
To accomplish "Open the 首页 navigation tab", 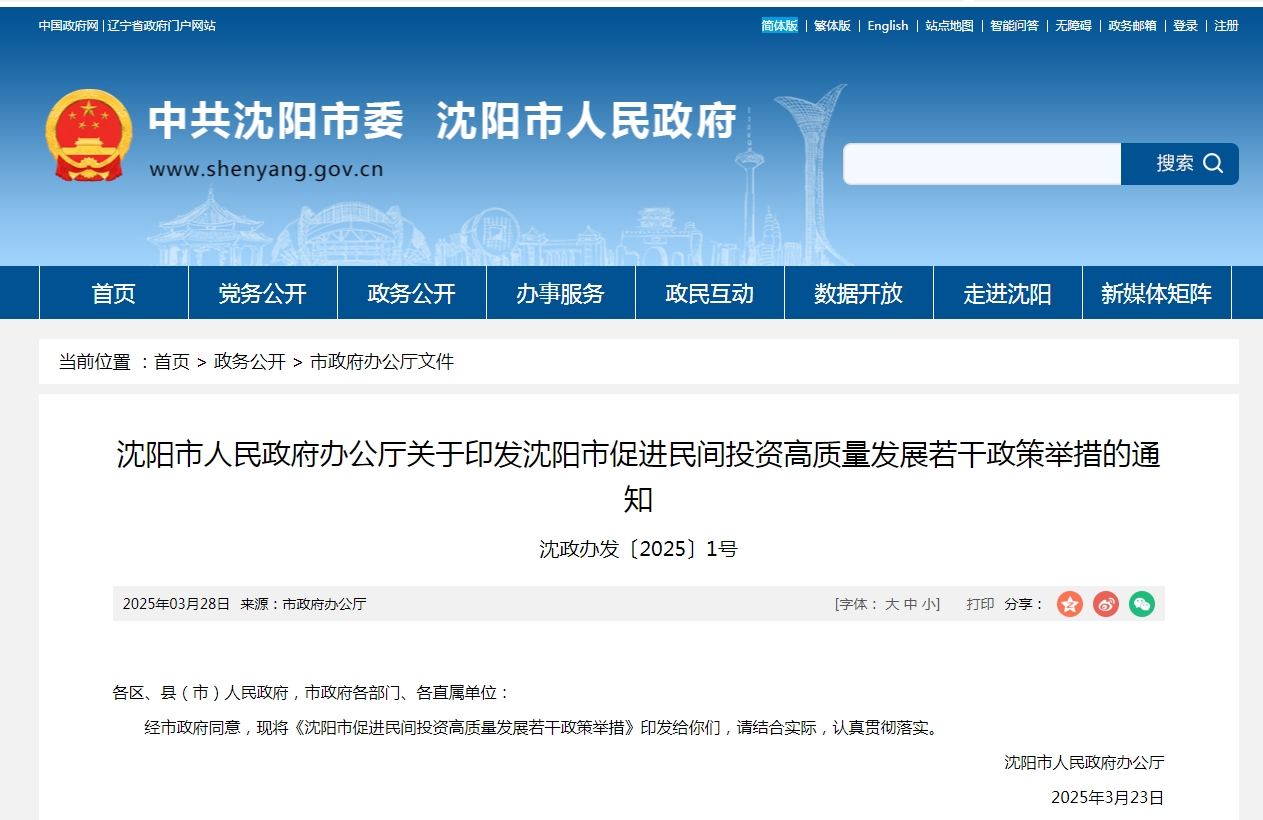I will (113, 293).
